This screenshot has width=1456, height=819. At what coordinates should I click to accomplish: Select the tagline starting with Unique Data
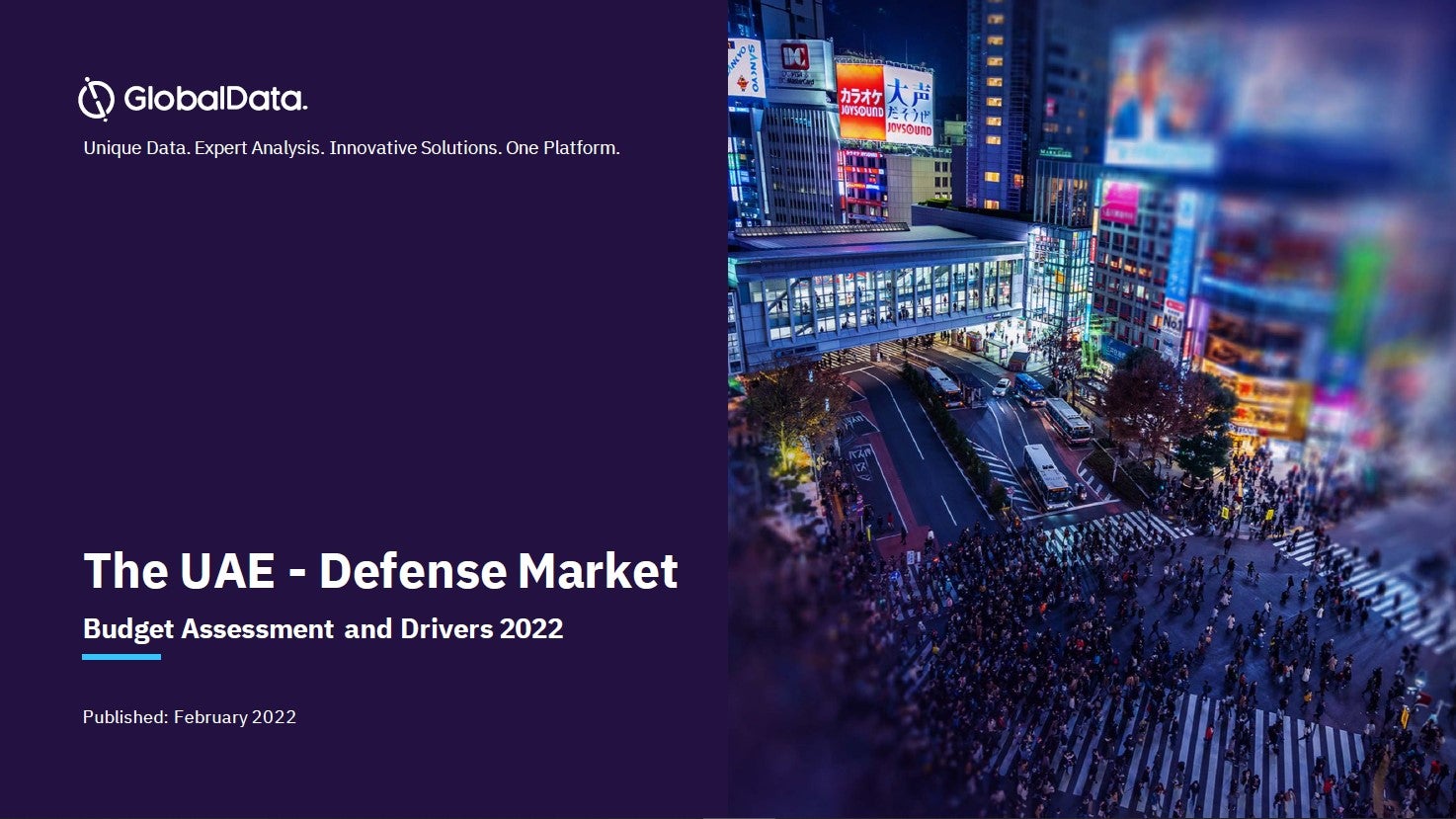(352, 148)
